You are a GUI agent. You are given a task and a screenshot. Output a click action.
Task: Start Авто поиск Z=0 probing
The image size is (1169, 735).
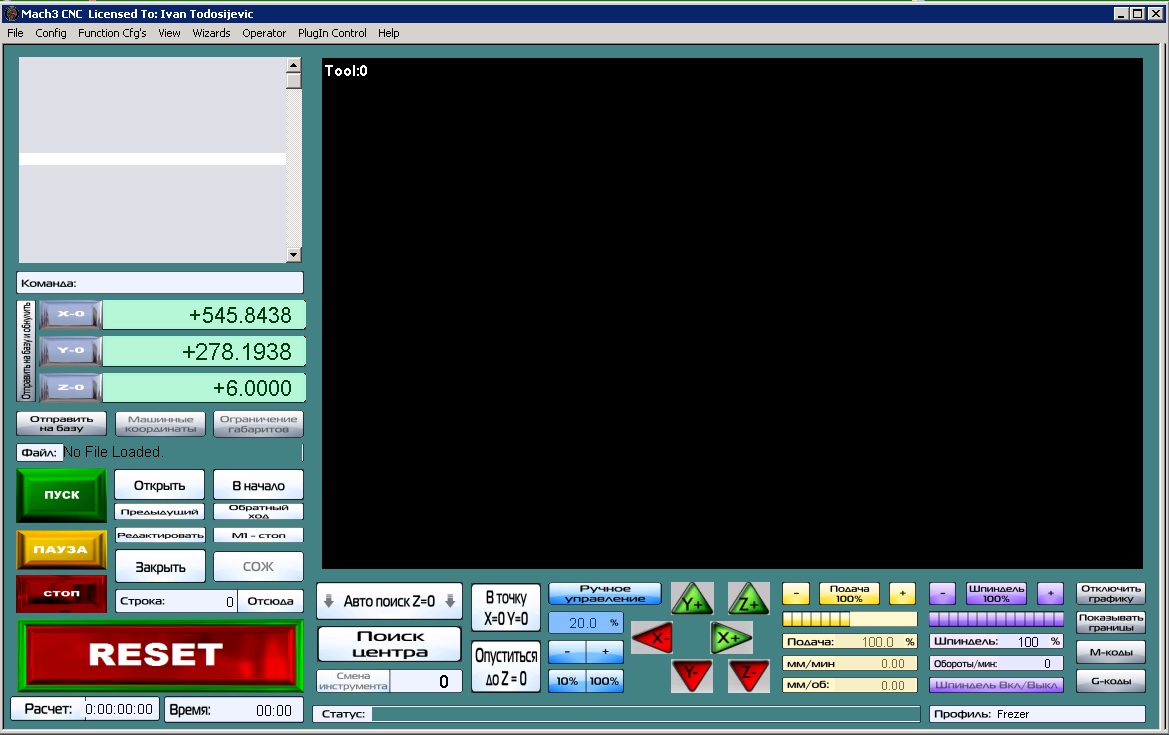[x=389, y=601]
